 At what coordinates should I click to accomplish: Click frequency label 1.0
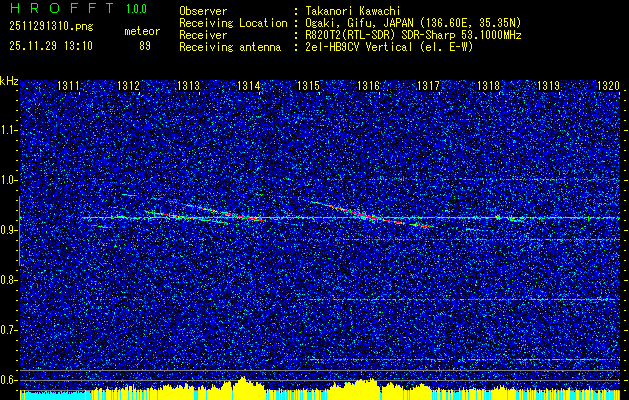8,180
